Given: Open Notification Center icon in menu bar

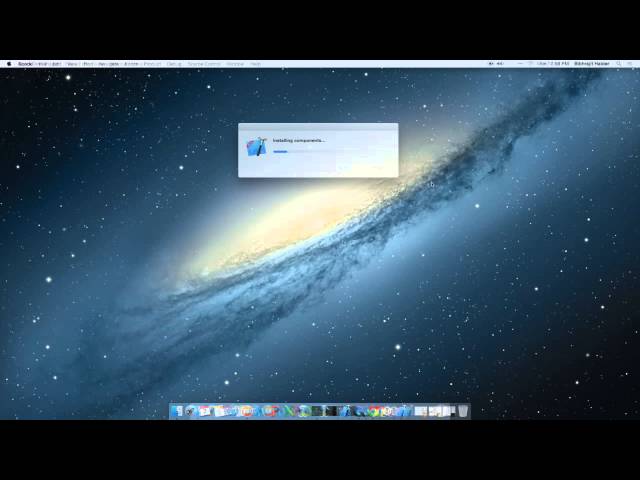Looking at the screenshot, I should click(x=630, y=64).
